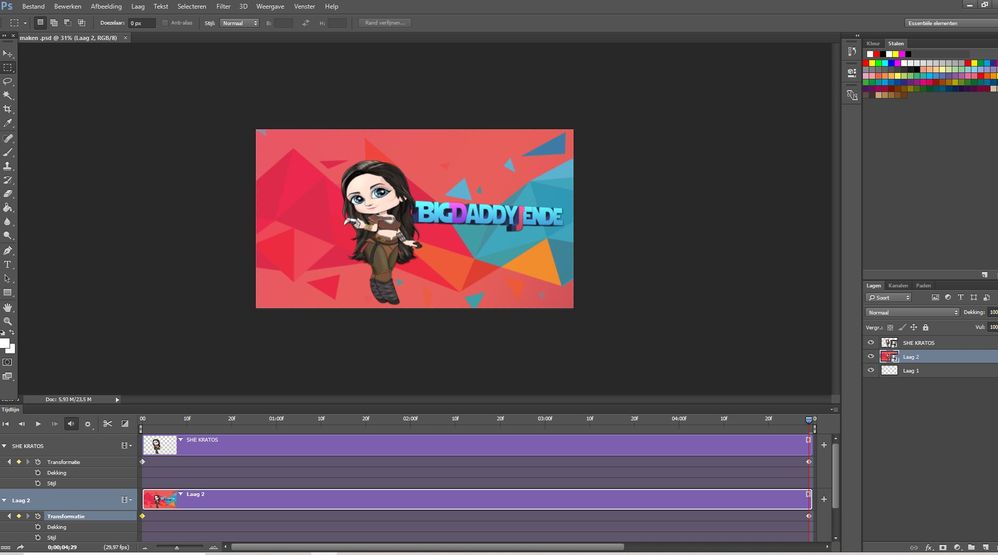Select the Hand tool
The width and height of the screenshot is (998, 555).
click(8, 307)
